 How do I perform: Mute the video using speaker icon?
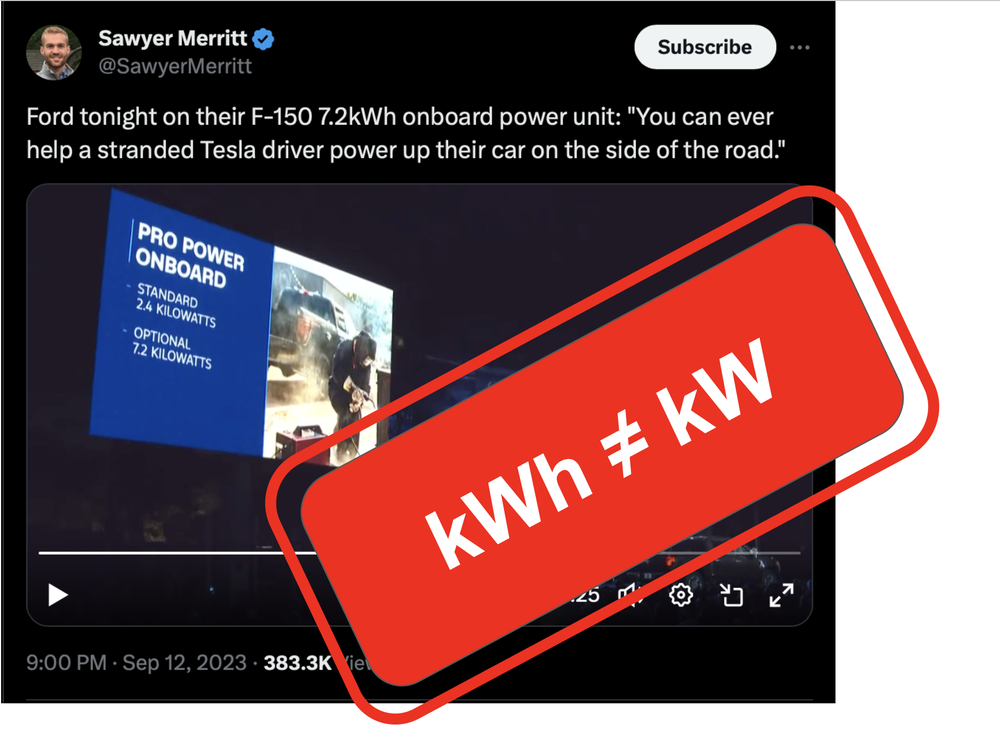pos(629,595)
